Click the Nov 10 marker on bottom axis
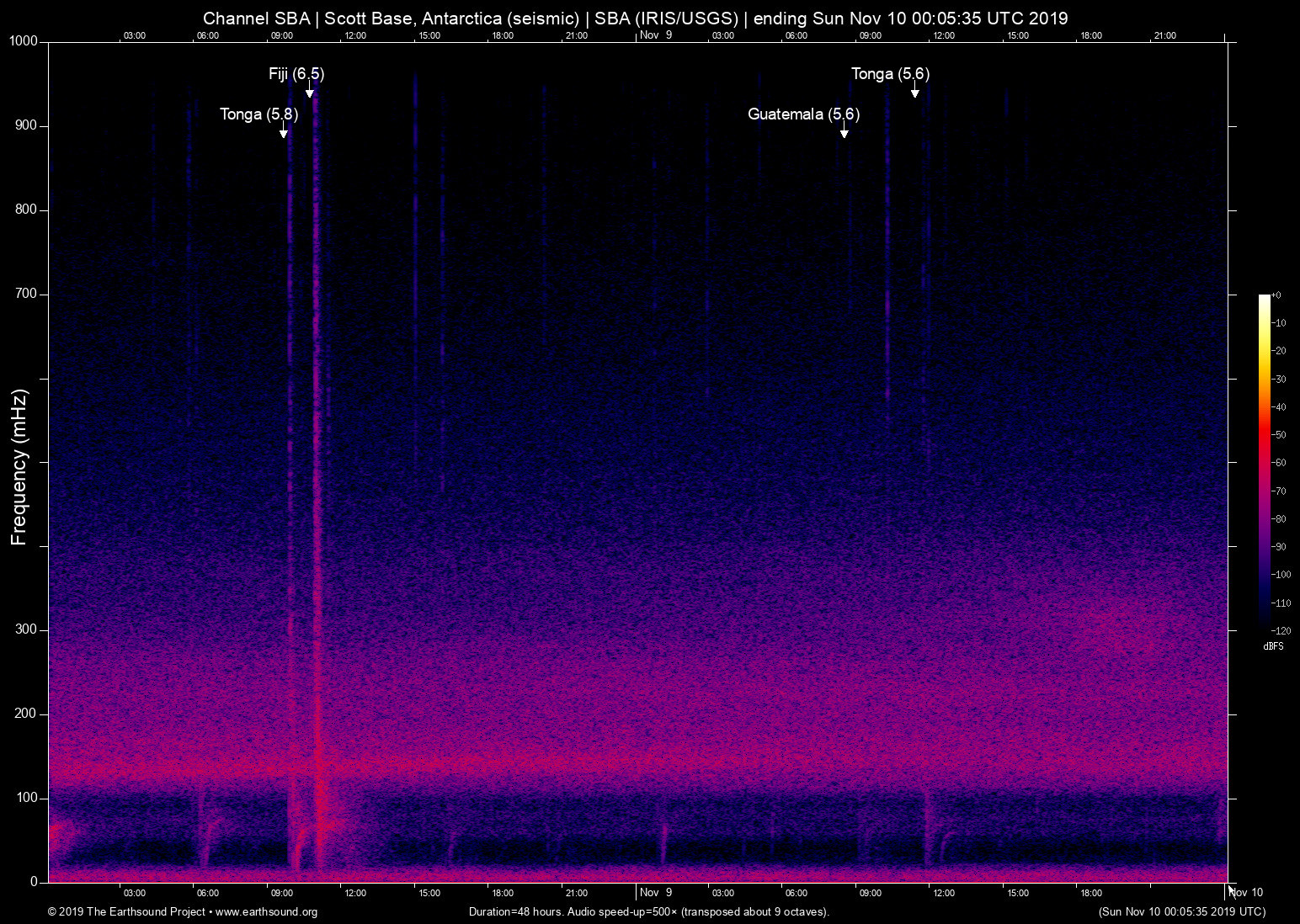This screenshot has height=924, width=1300. (x=1245, y=893)
